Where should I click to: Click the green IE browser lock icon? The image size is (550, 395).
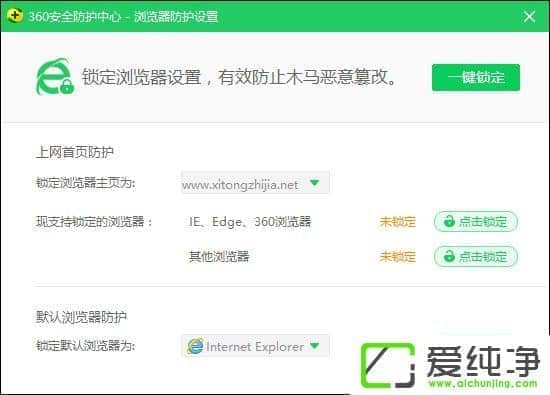pos(55,77)
